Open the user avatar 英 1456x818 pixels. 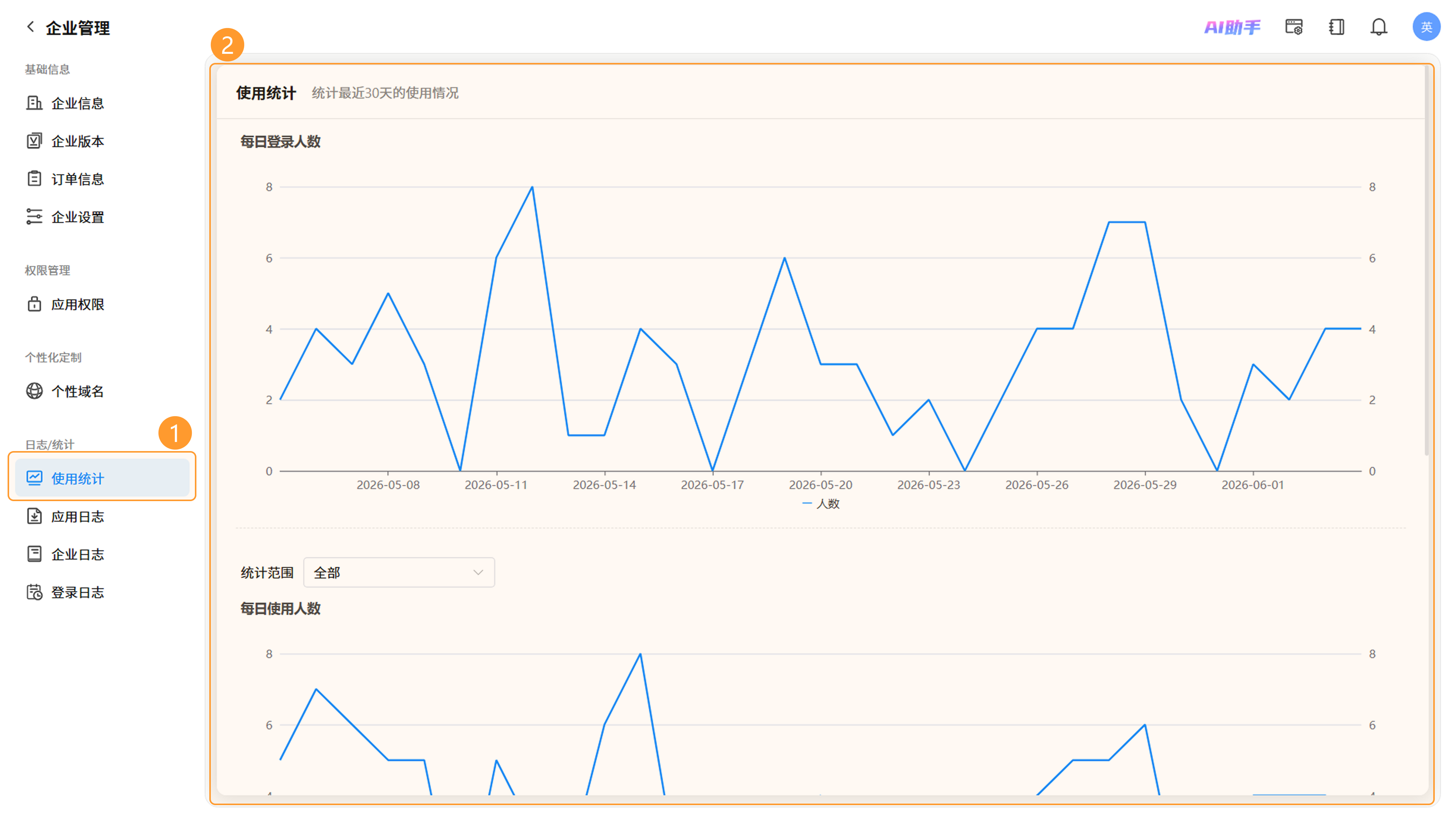(x=1426, y=27)
